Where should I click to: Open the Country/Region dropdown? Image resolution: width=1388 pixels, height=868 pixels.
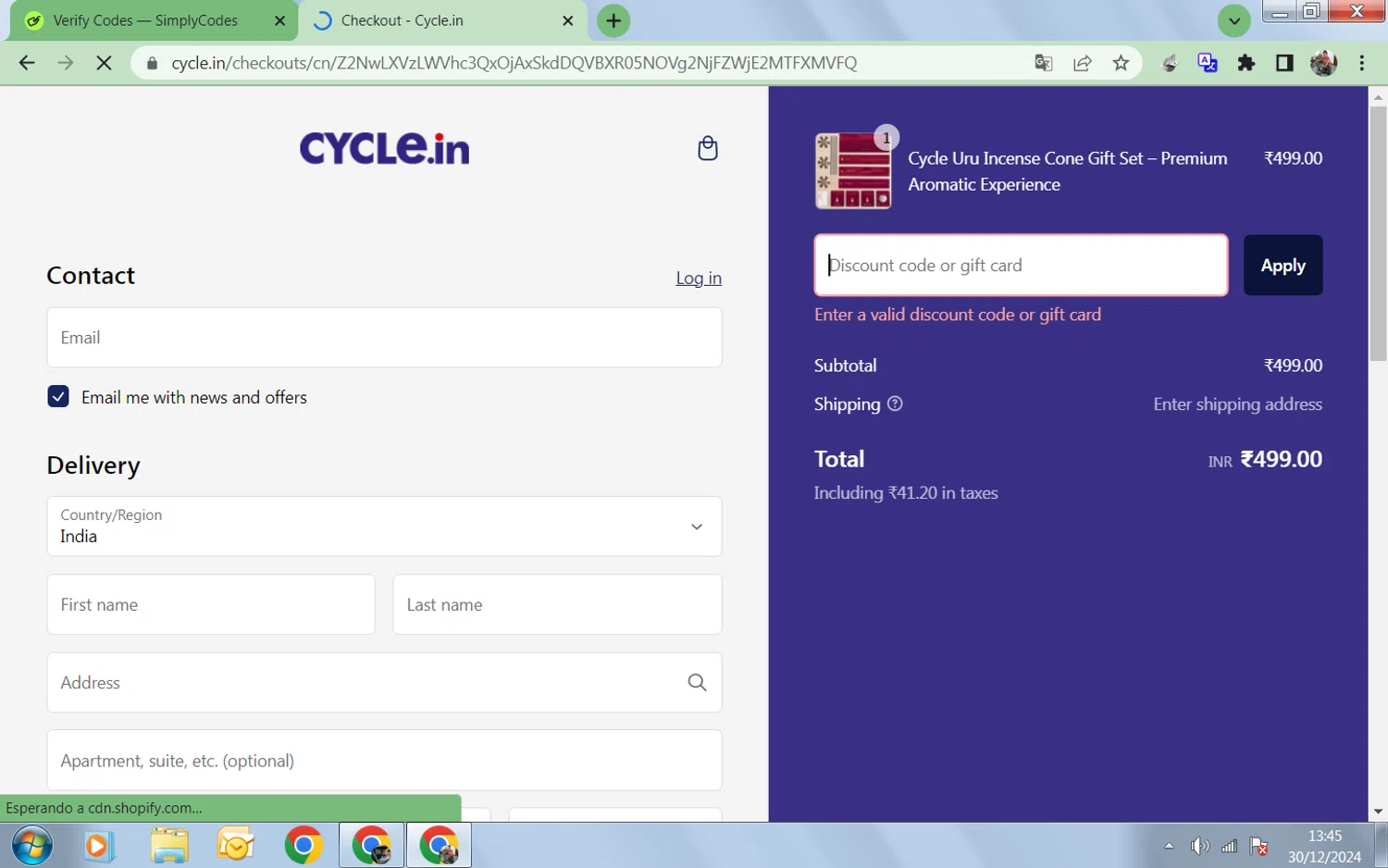tap(384, 526)
